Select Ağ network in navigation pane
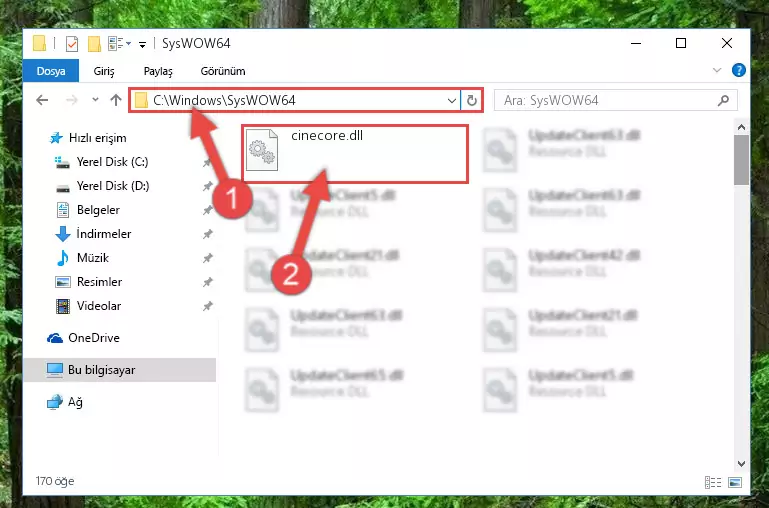Viewport: 769px width, 508px height. coord(65,403)
